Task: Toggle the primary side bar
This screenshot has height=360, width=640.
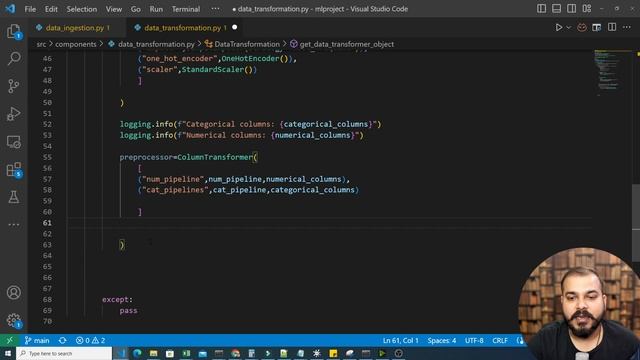Action: [x=541, y=9]
